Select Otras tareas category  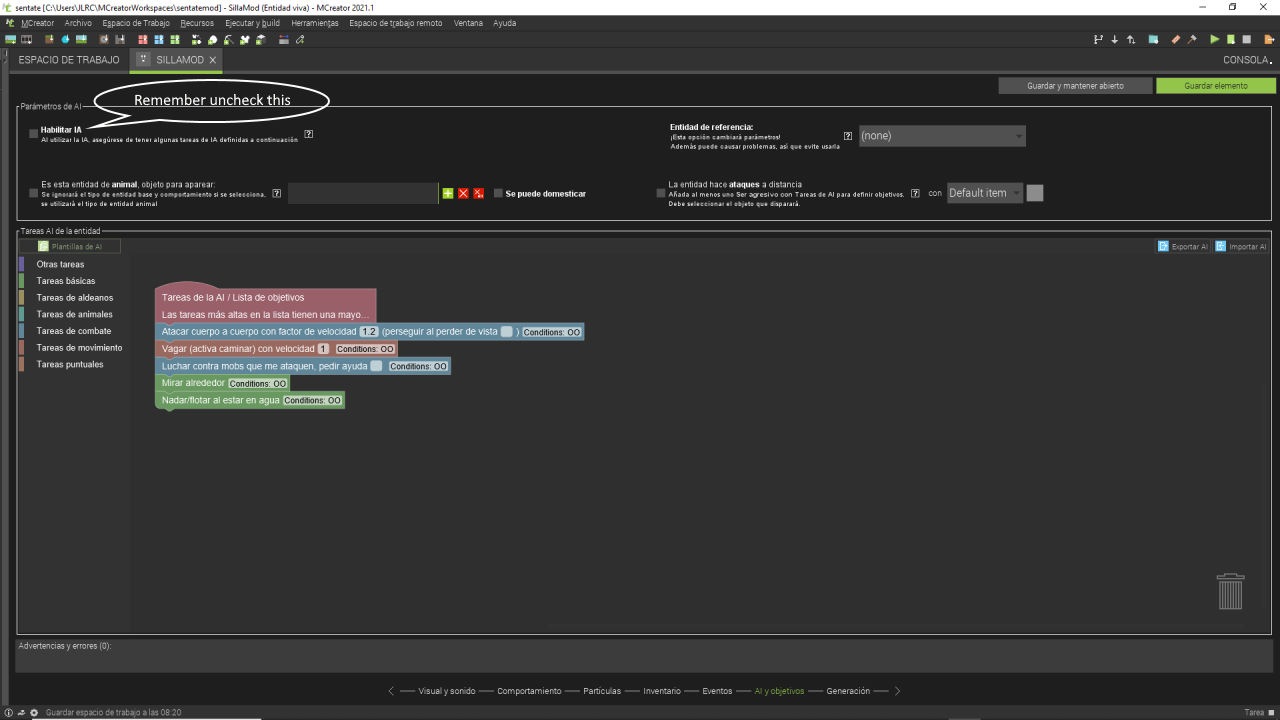click(60, 265)
